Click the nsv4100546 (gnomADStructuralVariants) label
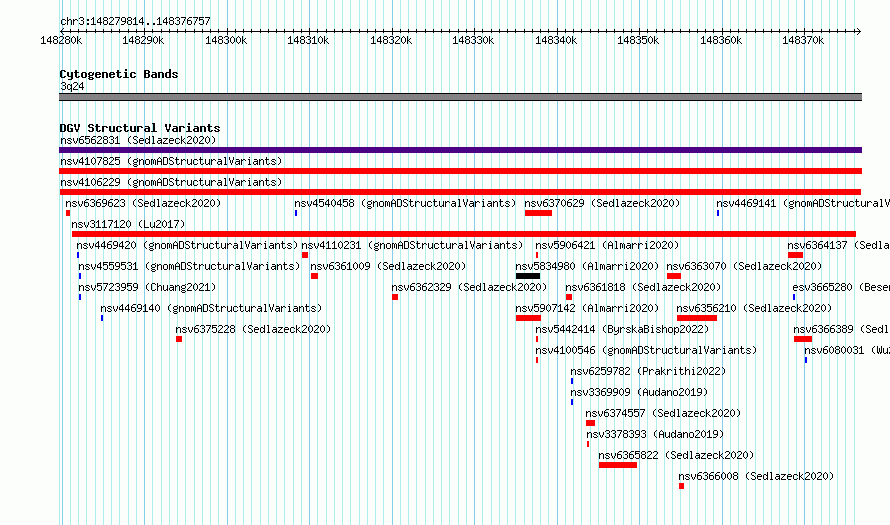 point(646,350)
